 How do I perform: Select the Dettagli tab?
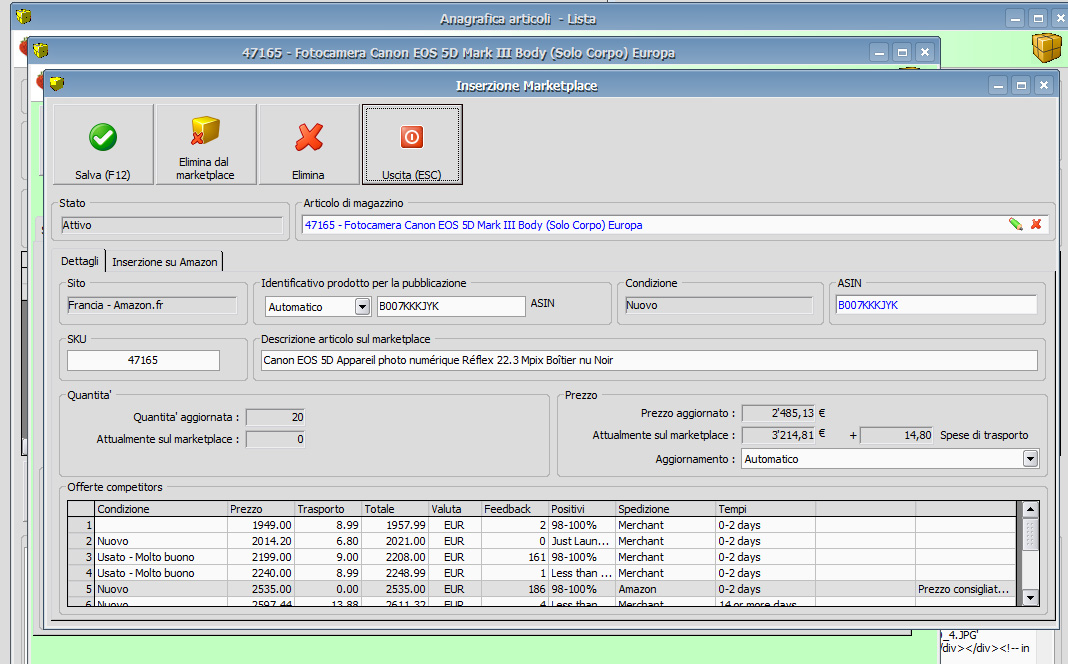tap(80, 262)
